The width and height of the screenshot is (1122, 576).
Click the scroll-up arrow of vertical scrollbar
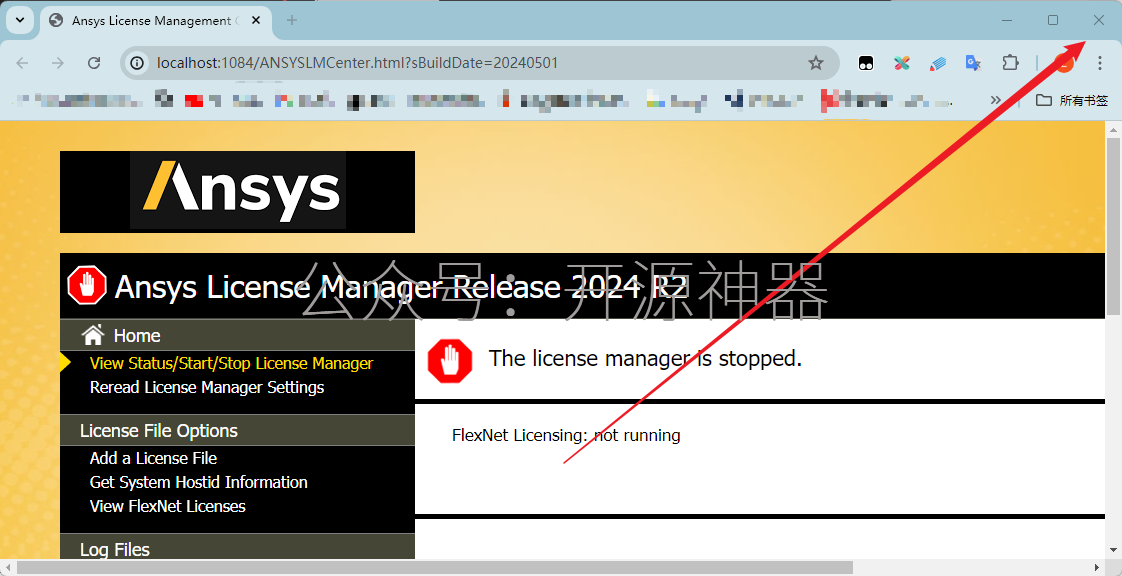(1113, 128)
